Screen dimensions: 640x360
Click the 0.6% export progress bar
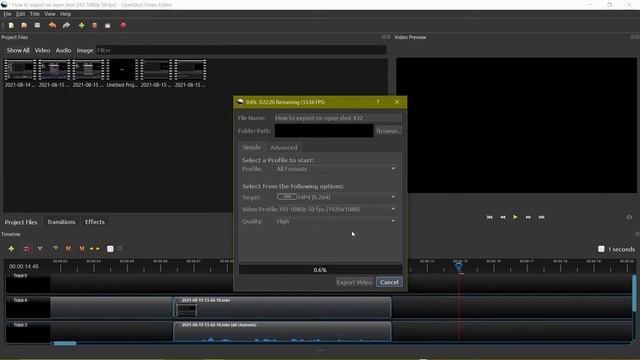[x=320, y=270]
